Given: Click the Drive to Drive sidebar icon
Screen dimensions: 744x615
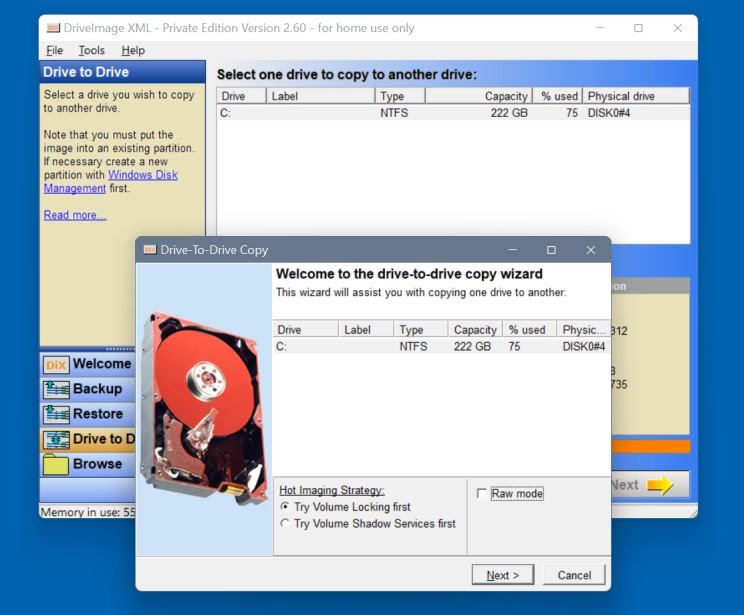Looking at the screenshot, I should click(56, 439).
